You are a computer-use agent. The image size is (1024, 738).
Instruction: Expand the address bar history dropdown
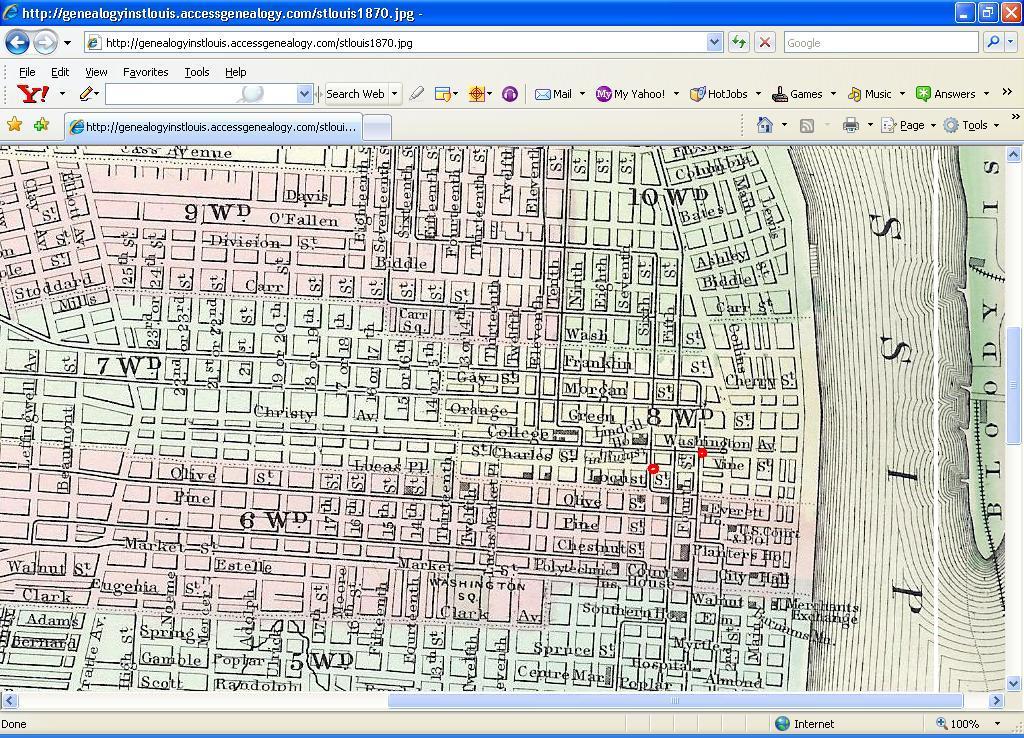714,43
